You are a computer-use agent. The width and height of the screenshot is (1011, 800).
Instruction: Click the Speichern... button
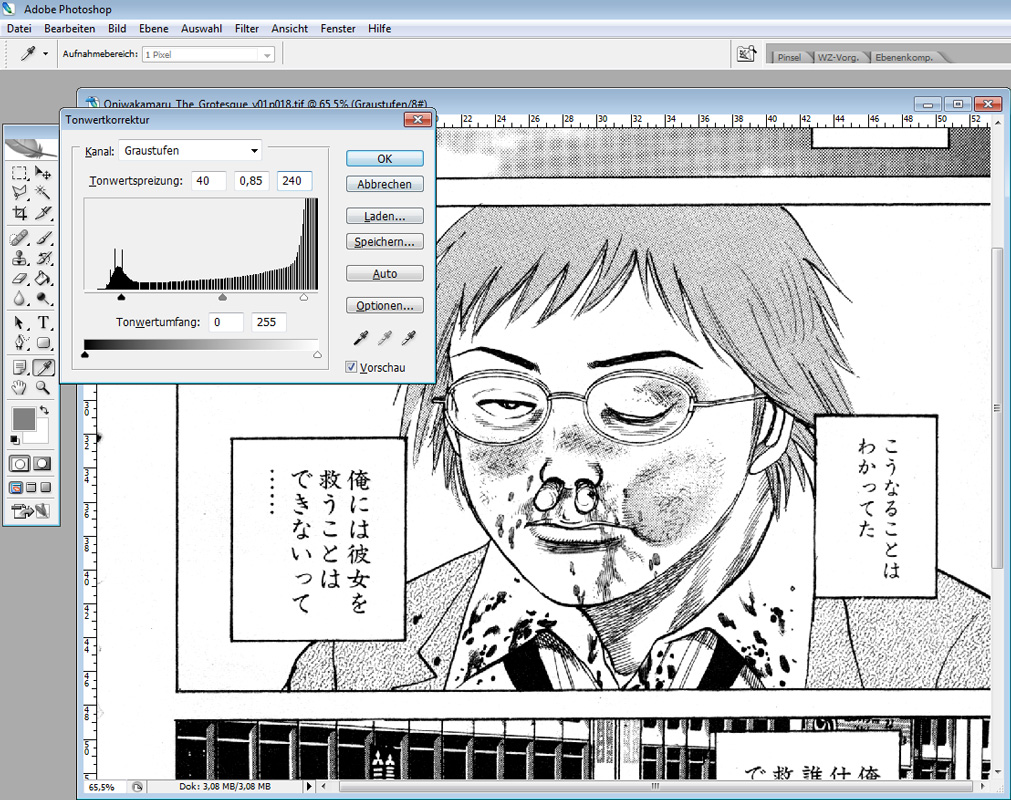pos(385,242)
